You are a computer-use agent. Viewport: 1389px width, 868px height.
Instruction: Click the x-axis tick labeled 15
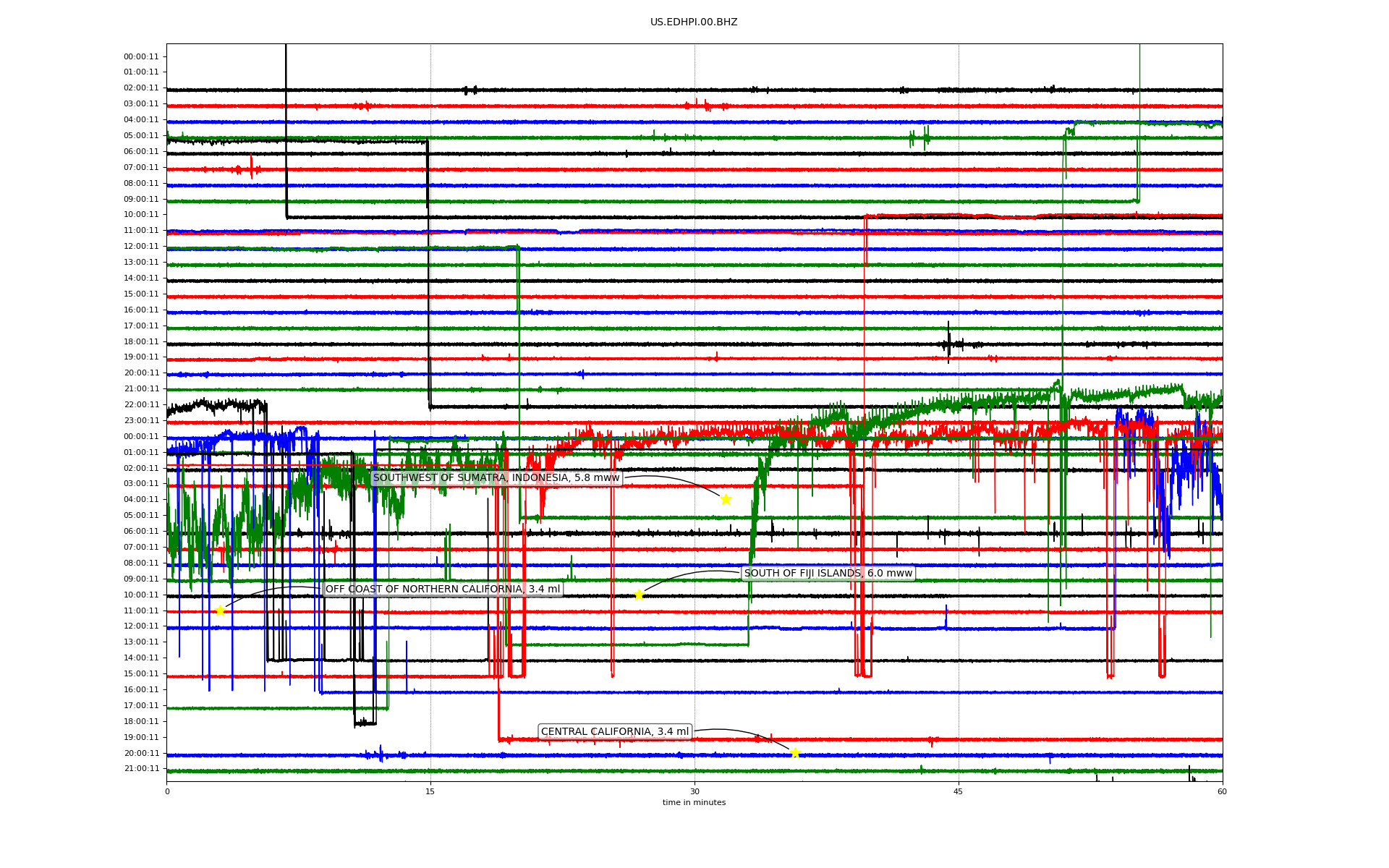430,791
